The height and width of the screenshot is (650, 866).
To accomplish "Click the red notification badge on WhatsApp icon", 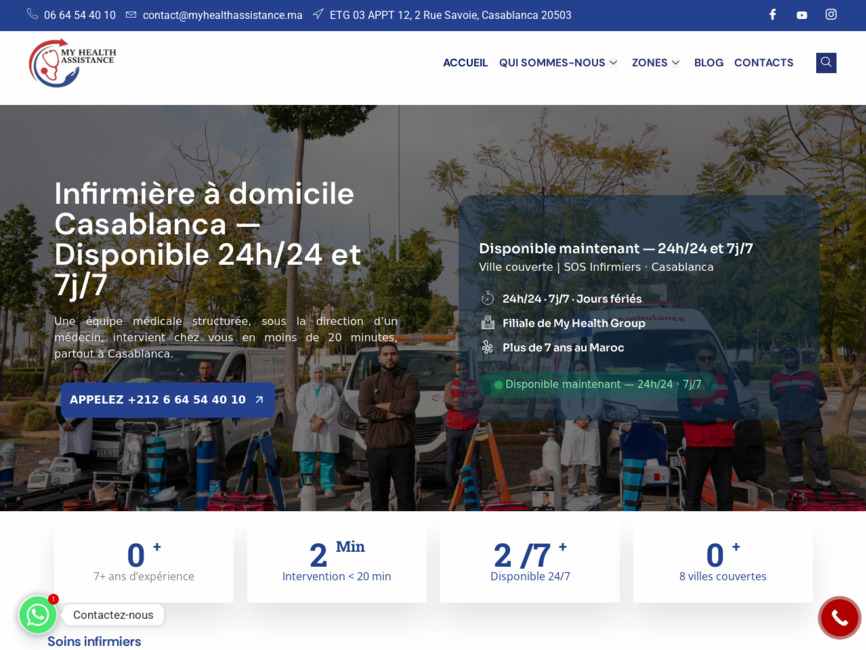I will [53, 599].
